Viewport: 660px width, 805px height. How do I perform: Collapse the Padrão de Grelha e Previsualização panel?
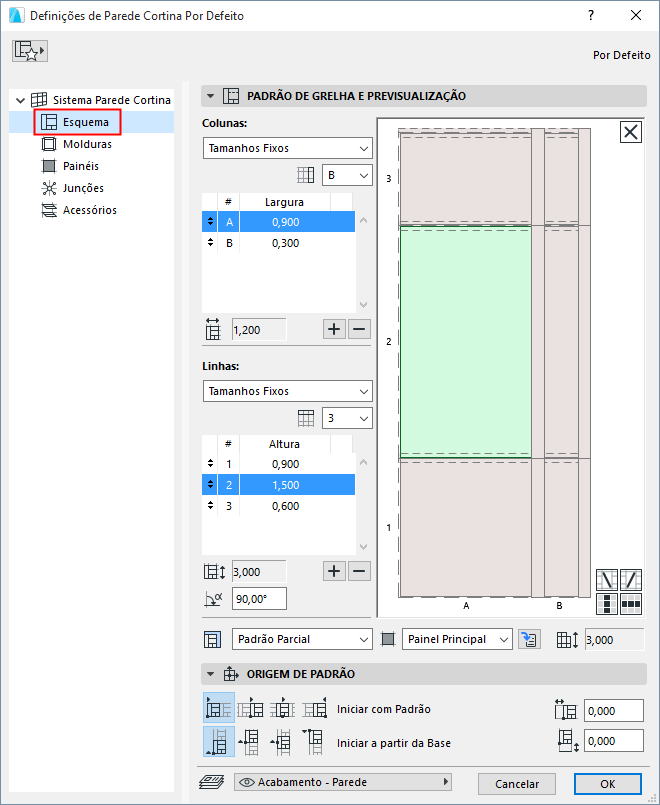click(210, 96)
